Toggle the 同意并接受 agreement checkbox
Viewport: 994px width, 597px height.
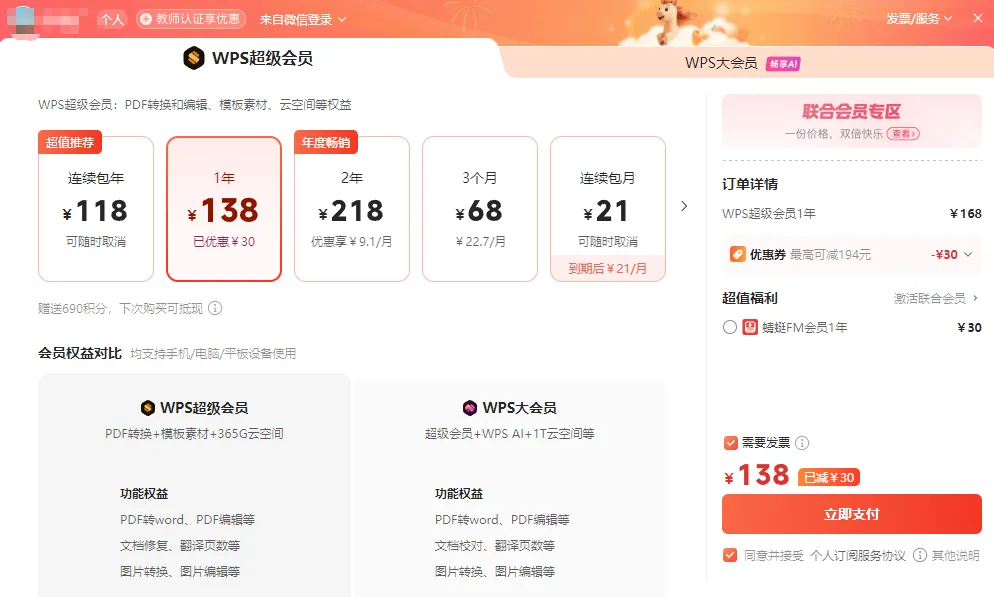pos(730,555)
